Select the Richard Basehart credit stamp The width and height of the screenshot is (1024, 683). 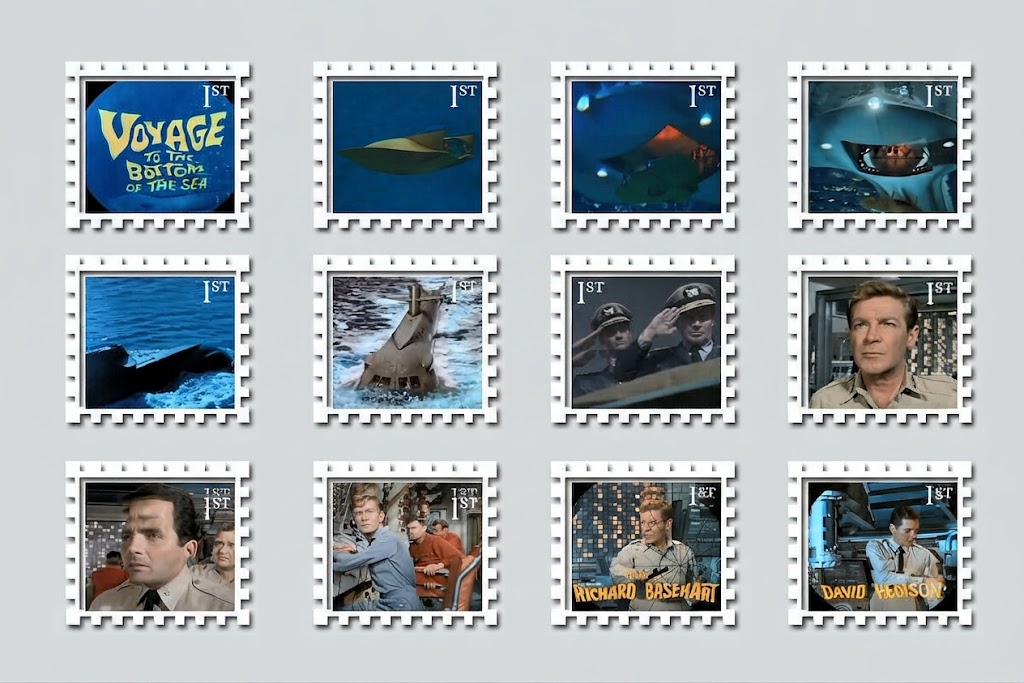click(643, 545)
